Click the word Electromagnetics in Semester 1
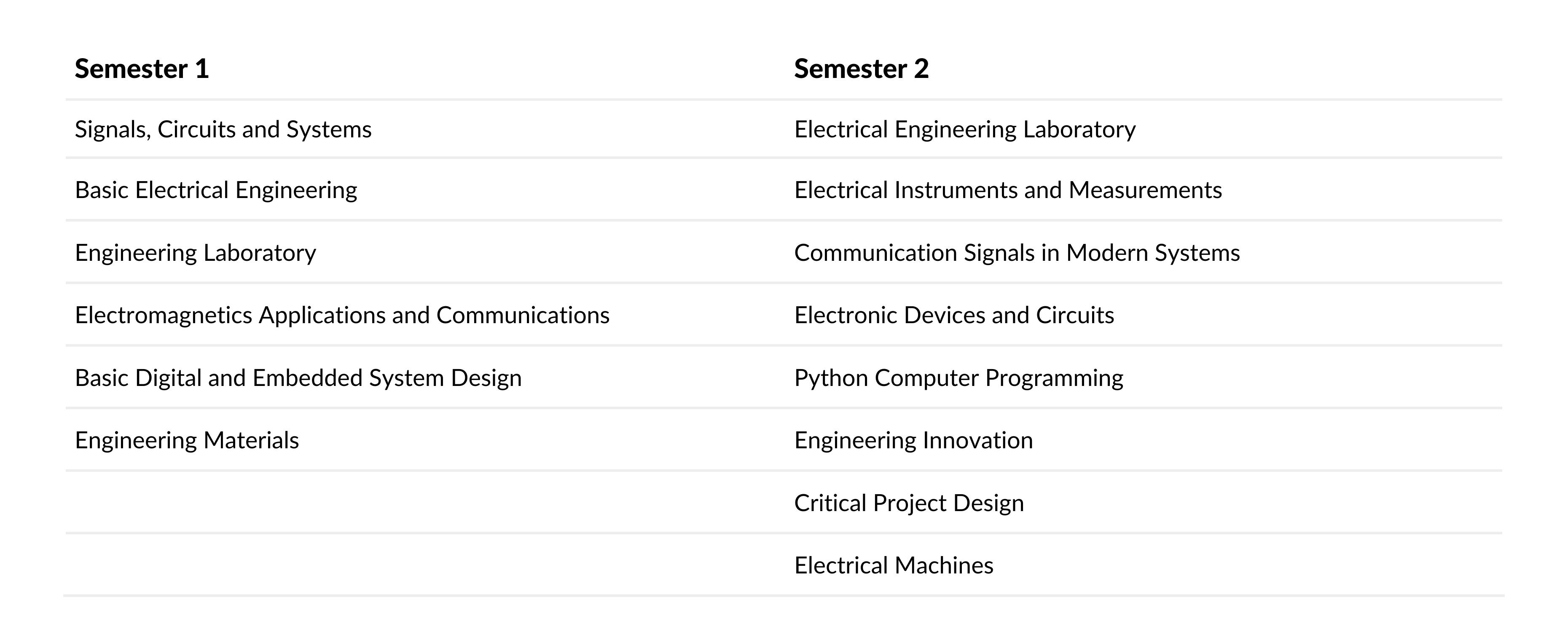The height and width of the screenshot is (632, 1568). point(164,316)
